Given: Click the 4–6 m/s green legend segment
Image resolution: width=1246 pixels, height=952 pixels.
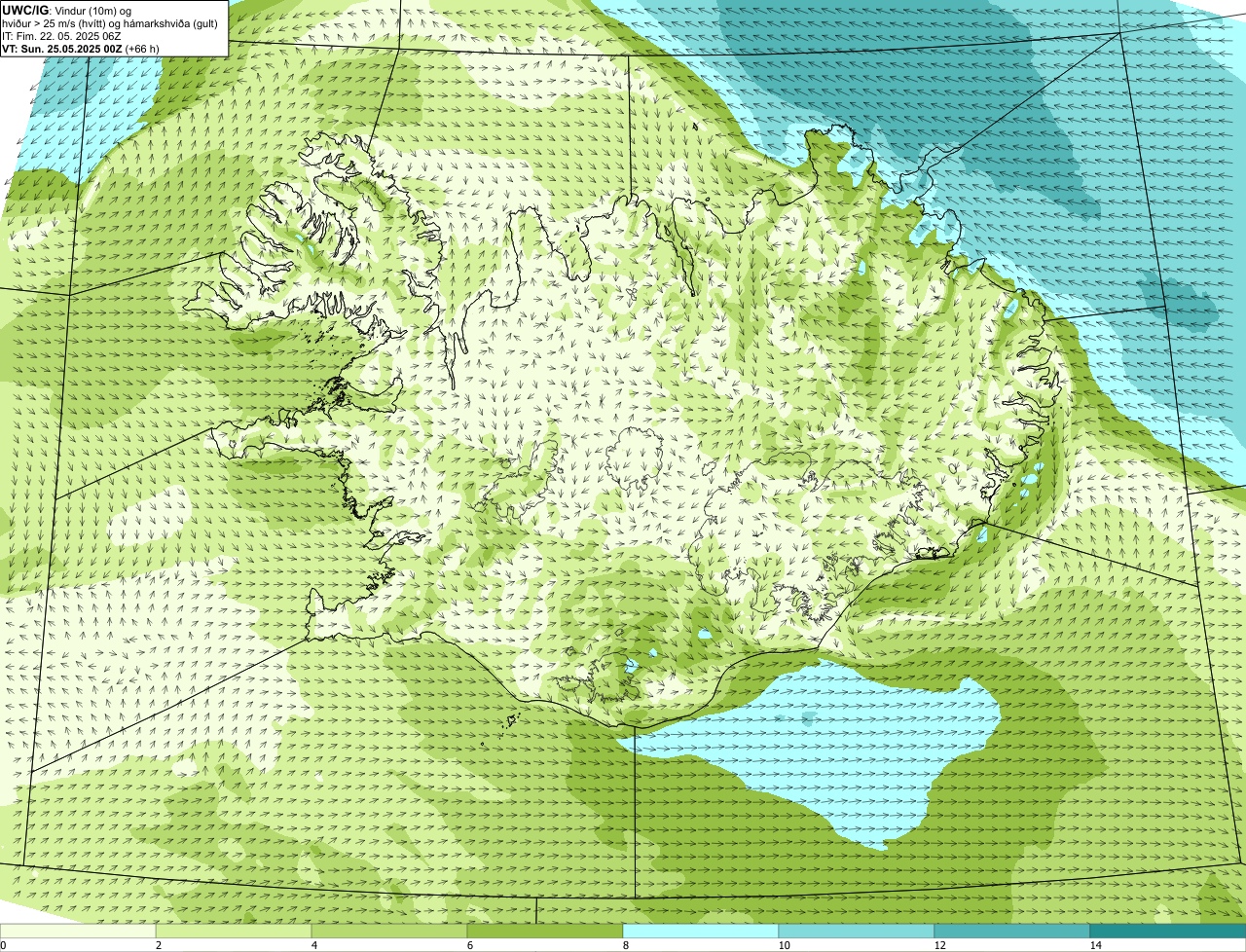Looking at the screenshot, I should (389, 931).
